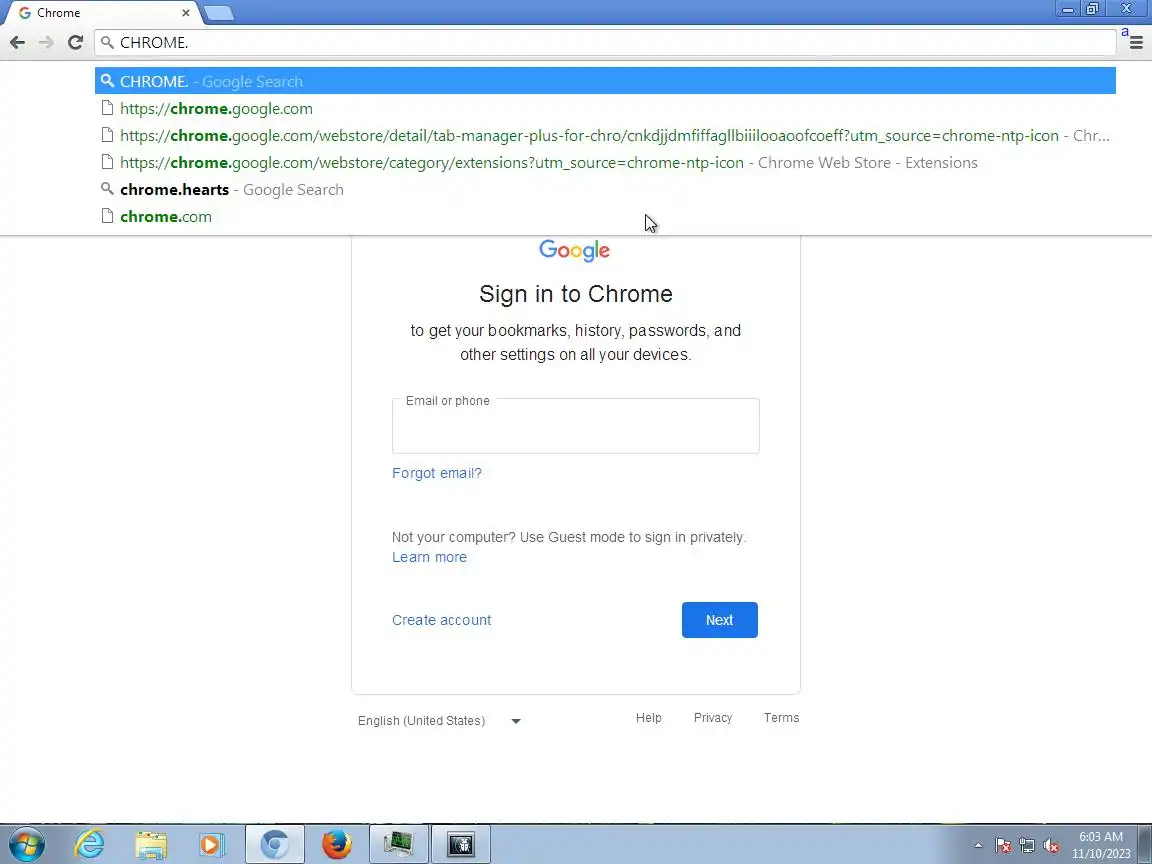Select the Chrome tab

pyautogui.click(x=103, y=13)
